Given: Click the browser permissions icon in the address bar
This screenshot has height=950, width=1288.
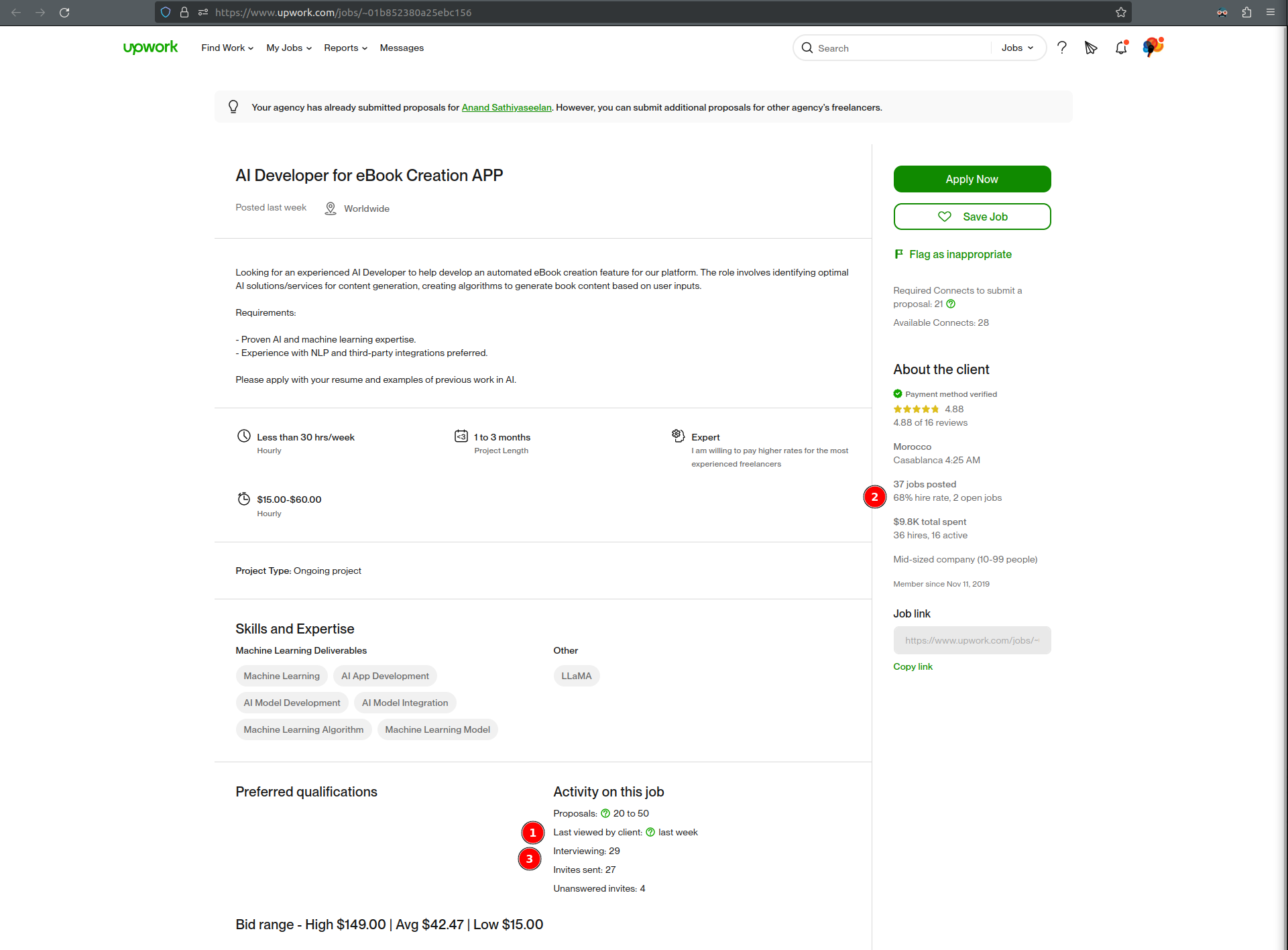Looking at the screenshot, I should (x=203, y=12).
